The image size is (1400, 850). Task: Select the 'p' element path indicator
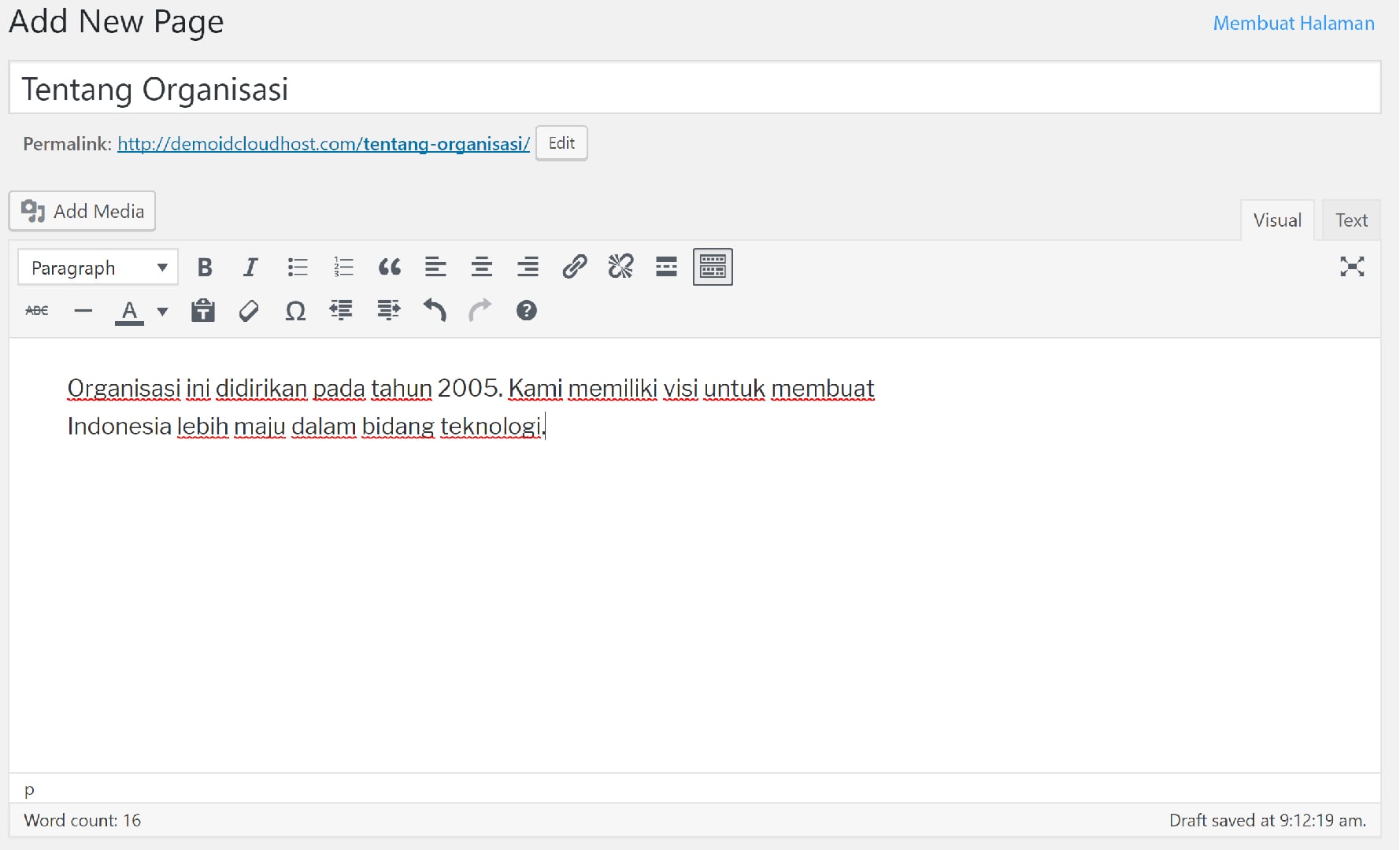tap(29, 789)
